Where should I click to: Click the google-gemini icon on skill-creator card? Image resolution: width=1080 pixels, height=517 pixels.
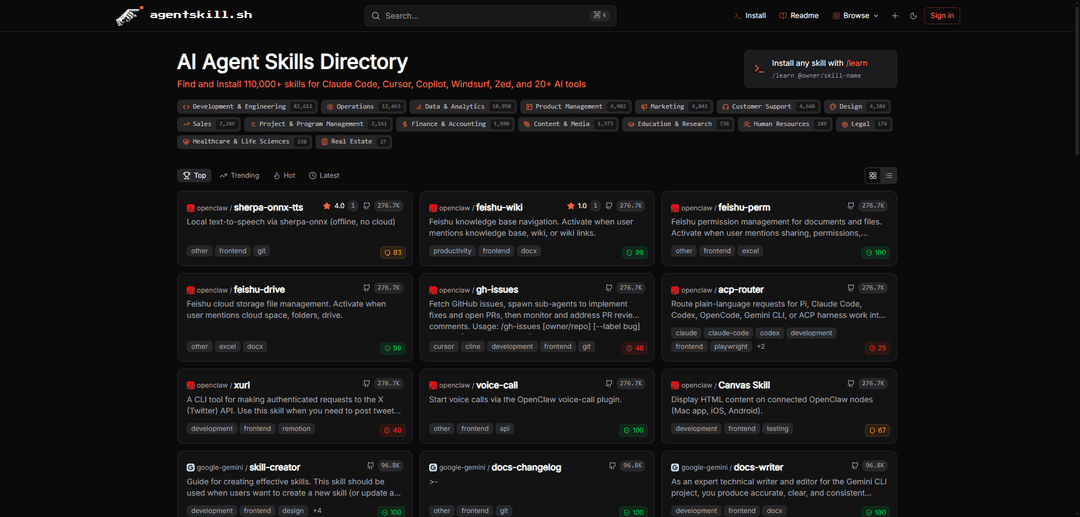click(190, 467)
